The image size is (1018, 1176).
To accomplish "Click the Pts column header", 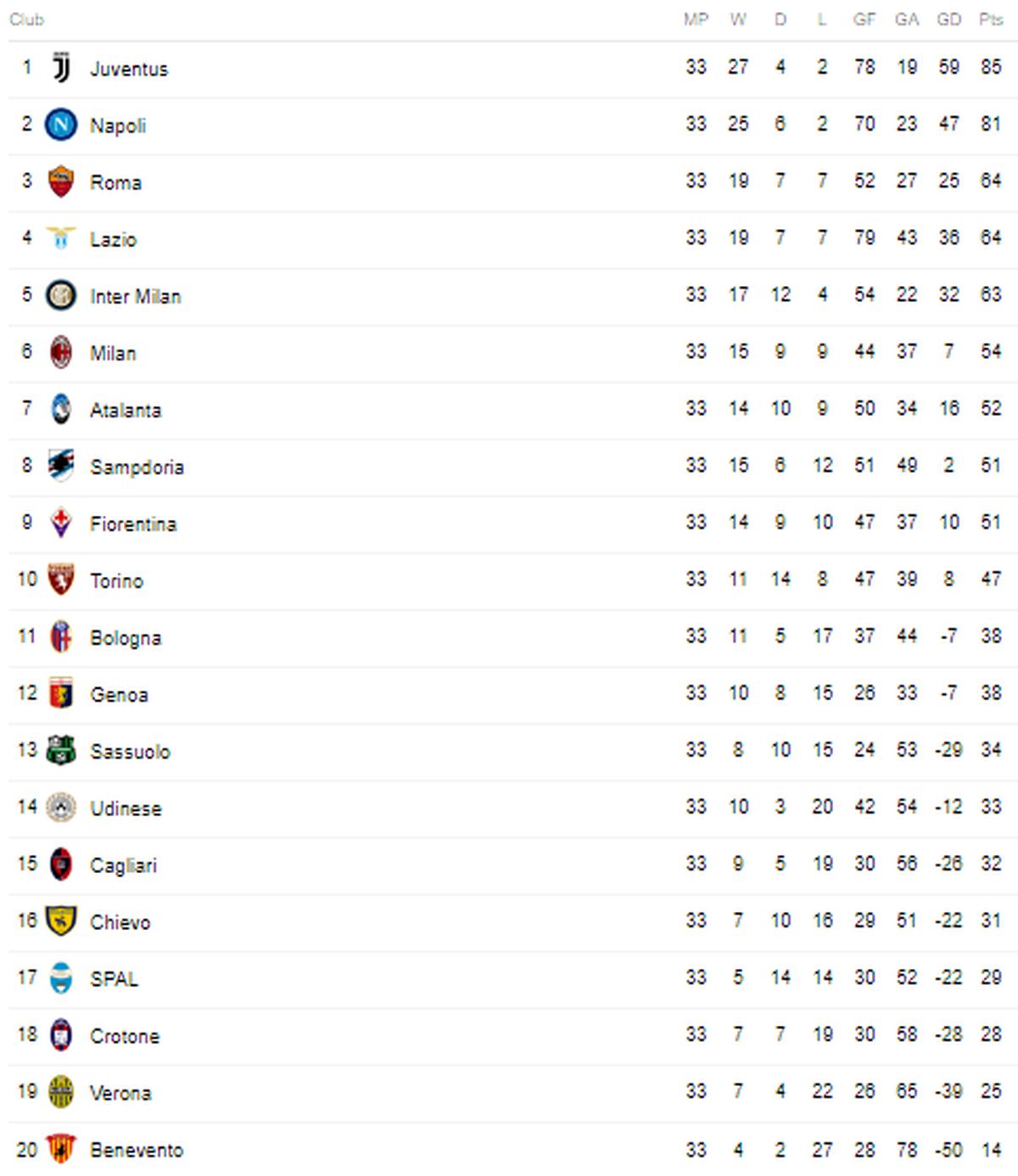I will (x=991, y=19).
